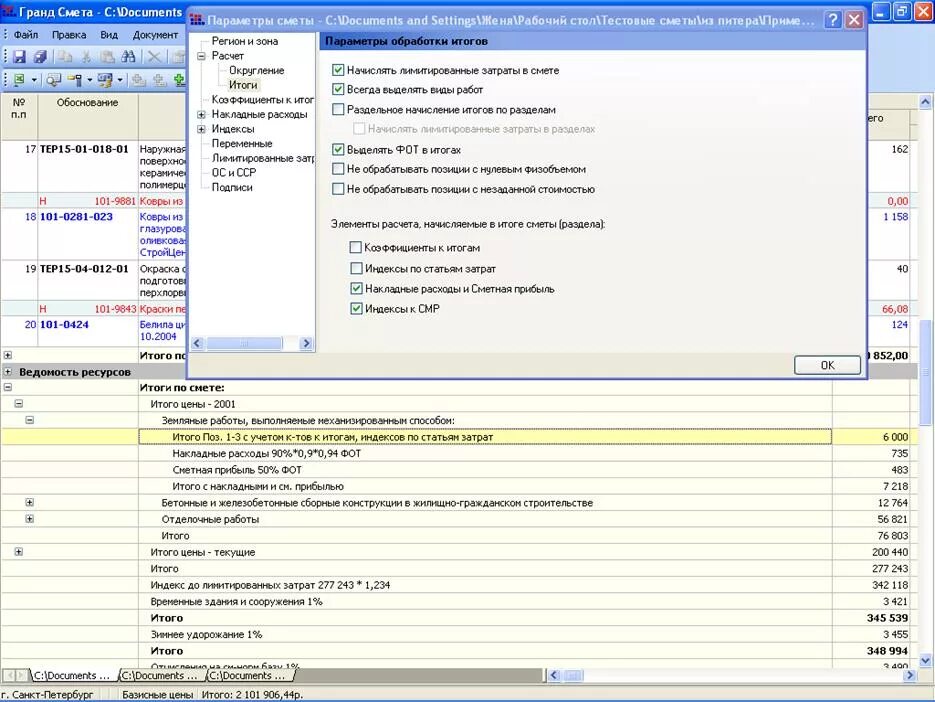Expand 'Итого цены - текущие' row
The image size is (935, 702).
pos(18,552)
